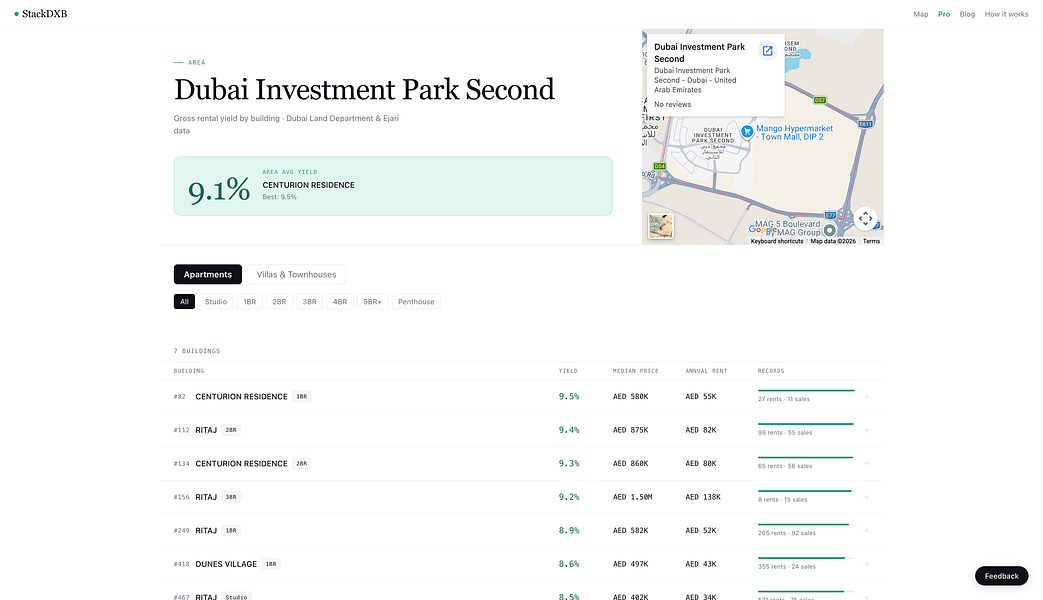
Task: Filter by Studio units
Action: (x=216, y=301)
